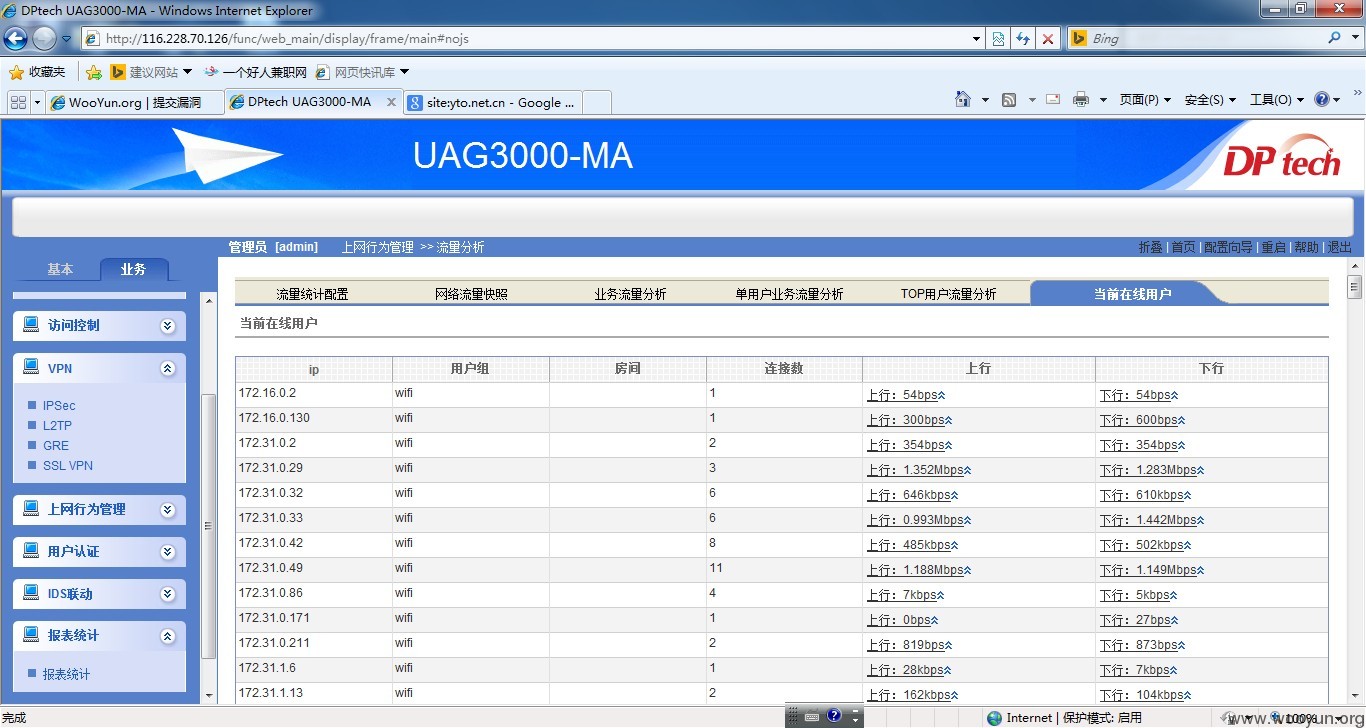Viewport: 1366px width, 728px height.
Task: Expand the 上网行为管理 section chevron
Action: (167, 510)
